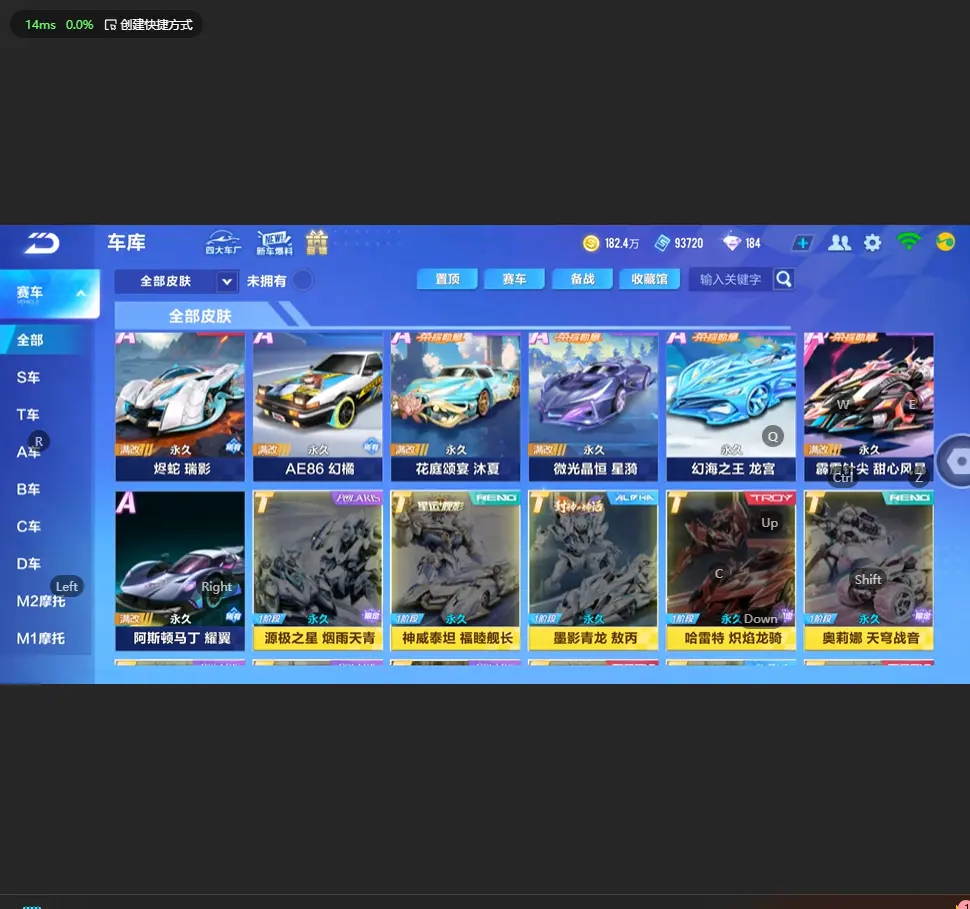The height and width of the screenshot is (909, 970).
Task: Open the golden gift box icon
Action: (317, 243)
